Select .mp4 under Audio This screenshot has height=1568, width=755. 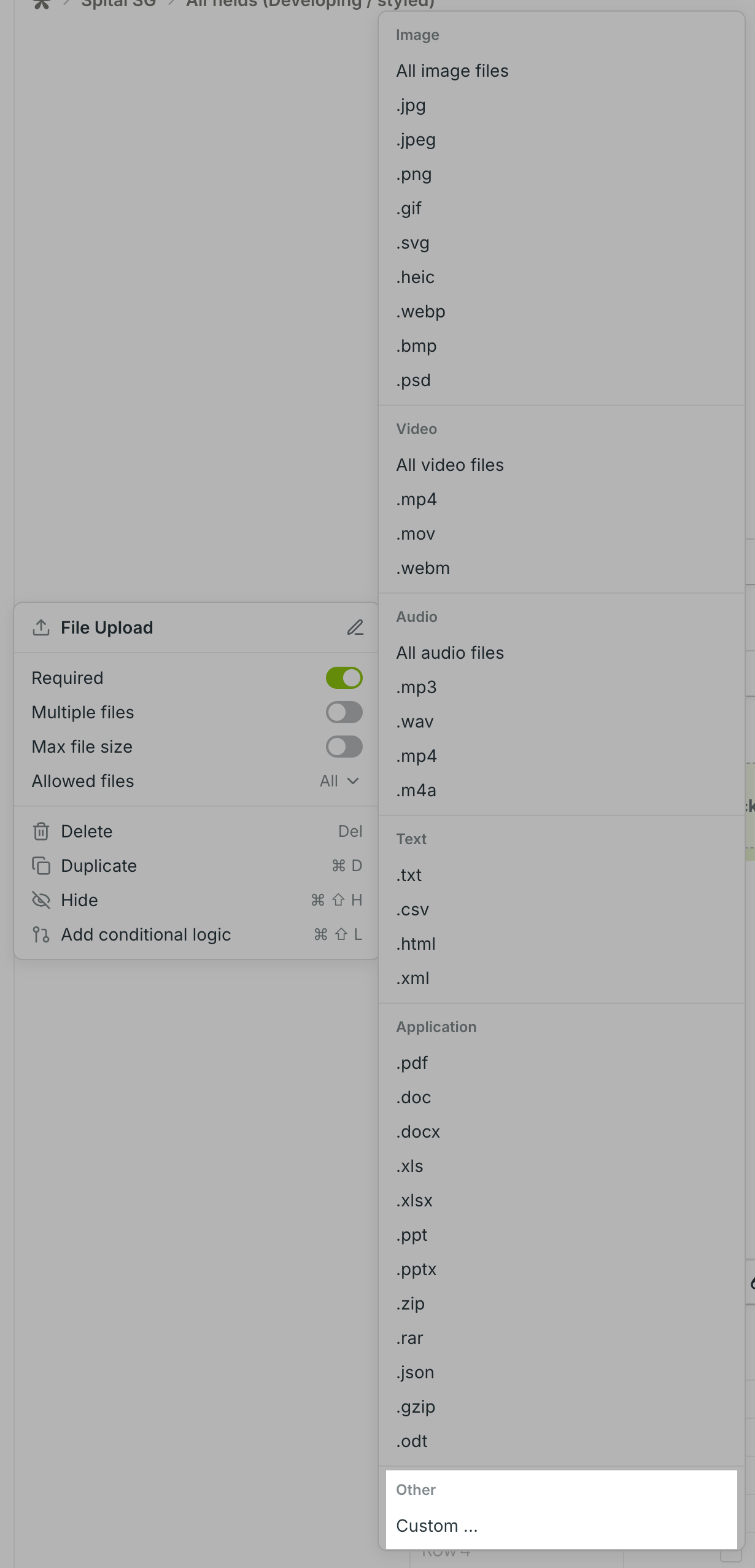(561, 756)
